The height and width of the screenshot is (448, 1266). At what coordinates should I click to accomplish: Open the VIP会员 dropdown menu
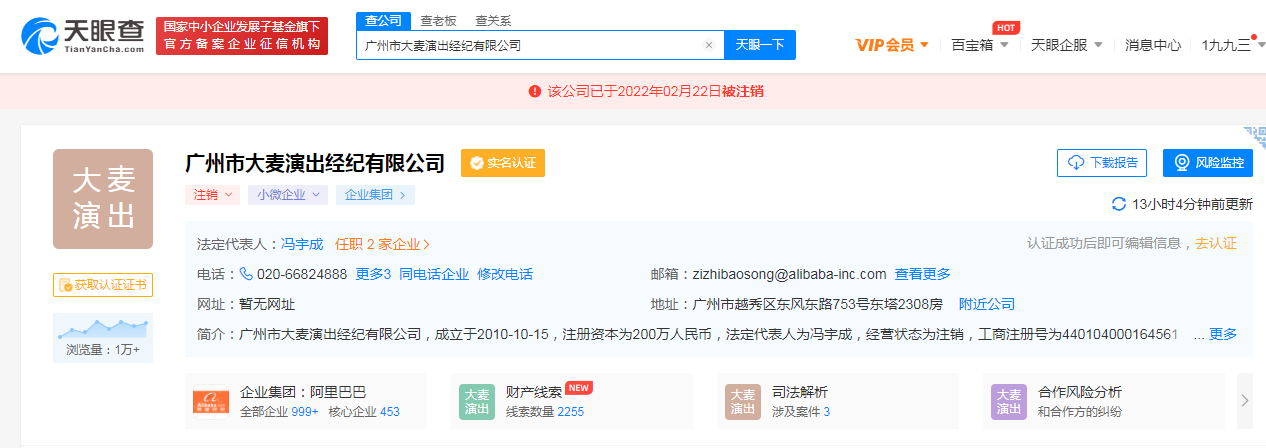pyautogui.click(x=893, y=45)
